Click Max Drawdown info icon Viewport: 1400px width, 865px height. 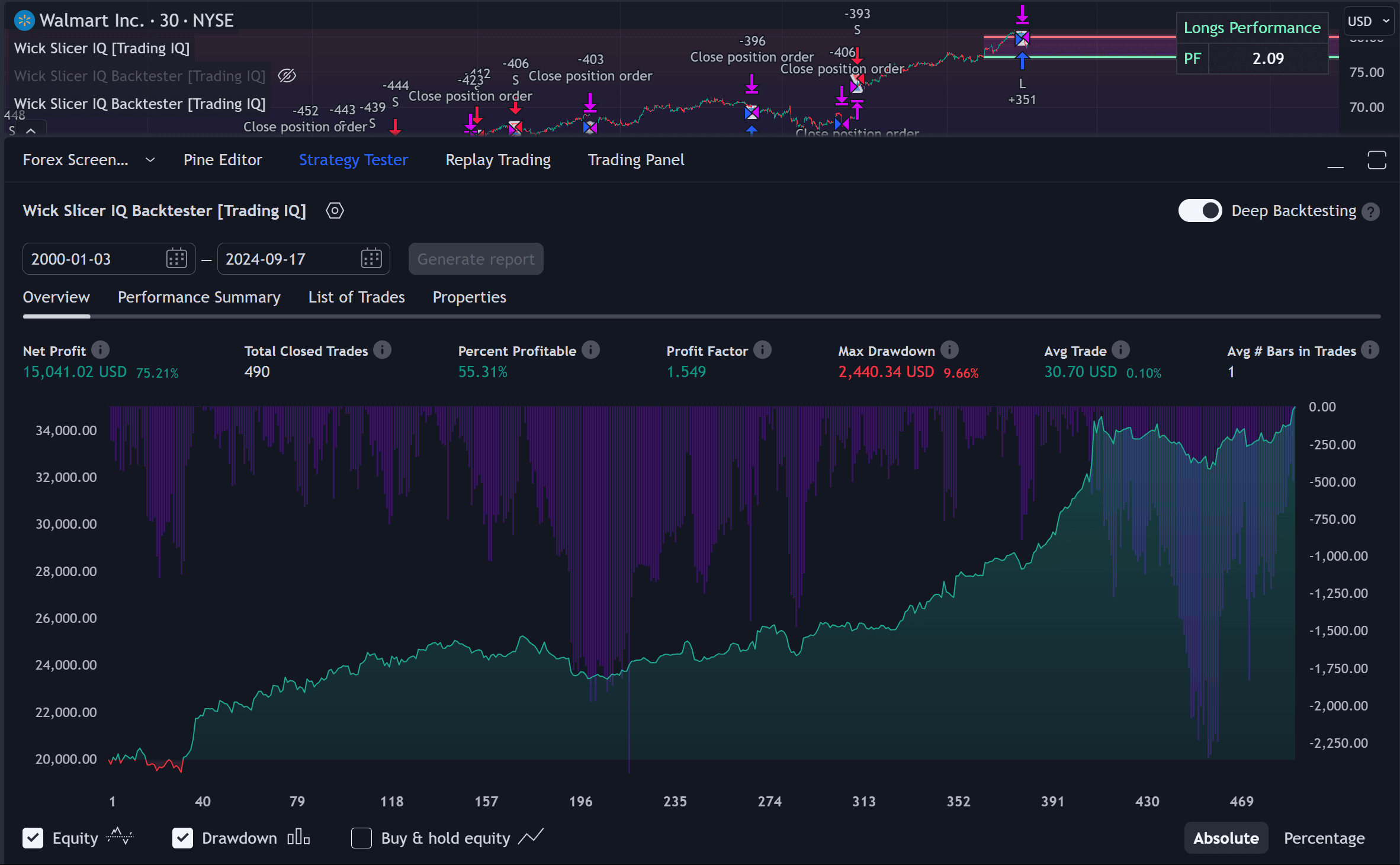pyautogui.click(x=949, y=350)
